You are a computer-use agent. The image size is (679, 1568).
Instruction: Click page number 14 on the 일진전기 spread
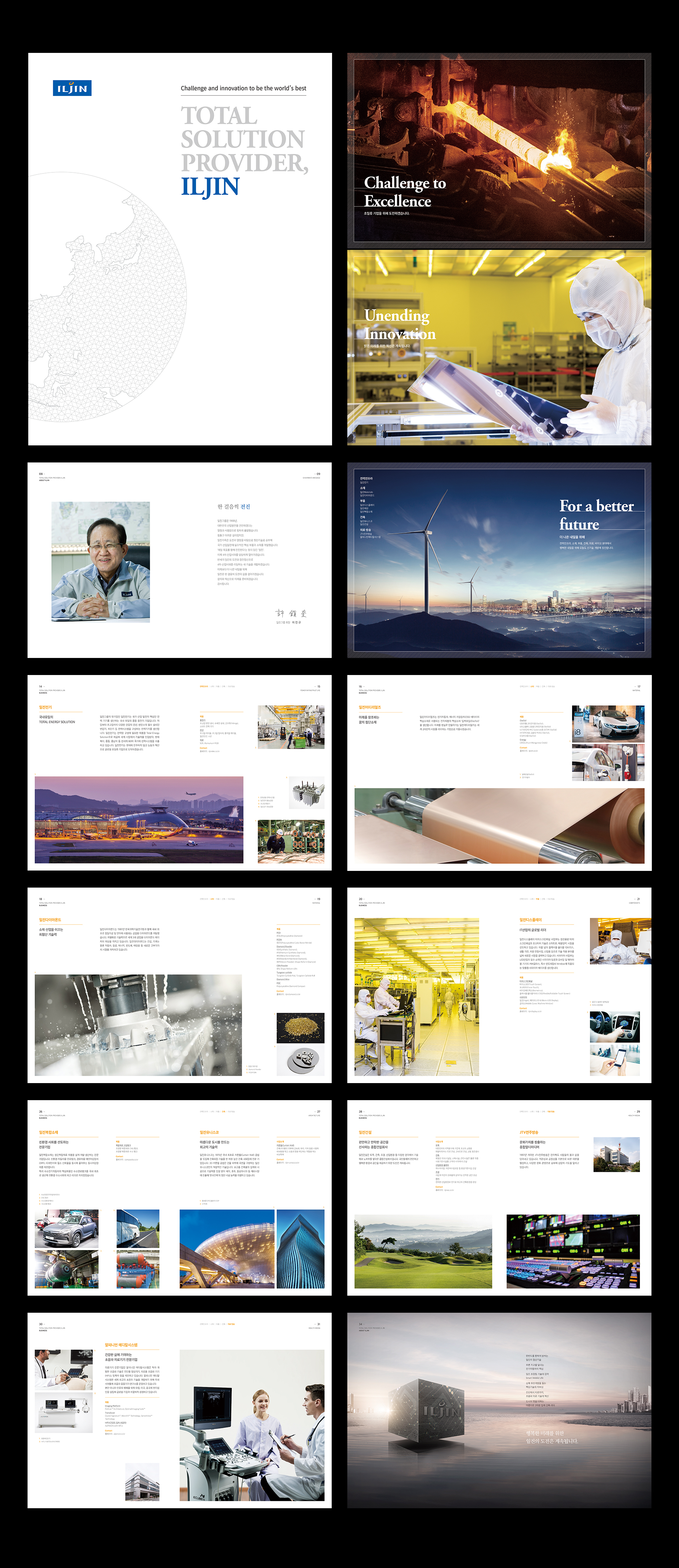(41, 687)
